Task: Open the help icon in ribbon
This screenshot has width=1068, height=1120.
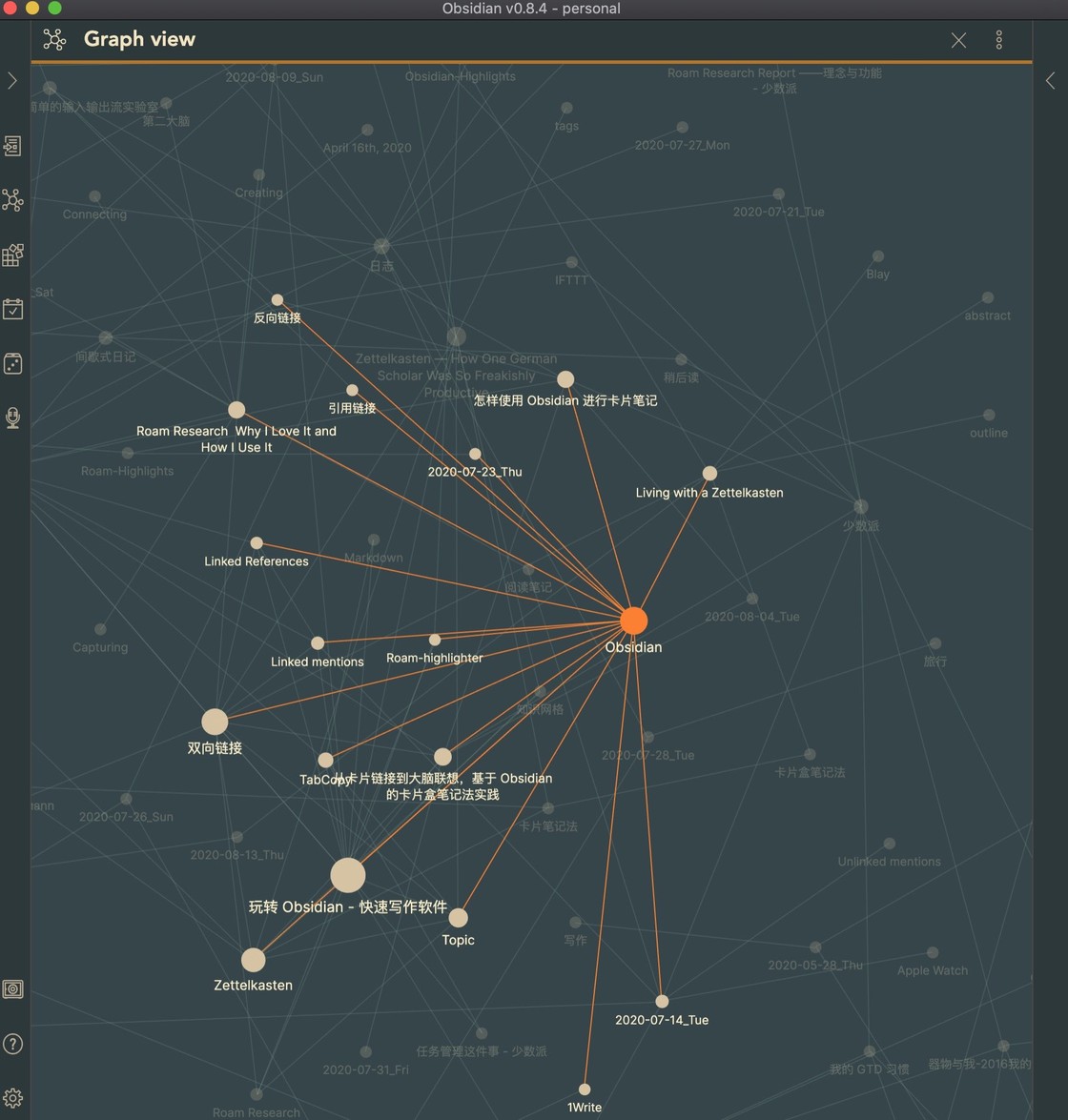Action: [x=12, y=1045]
